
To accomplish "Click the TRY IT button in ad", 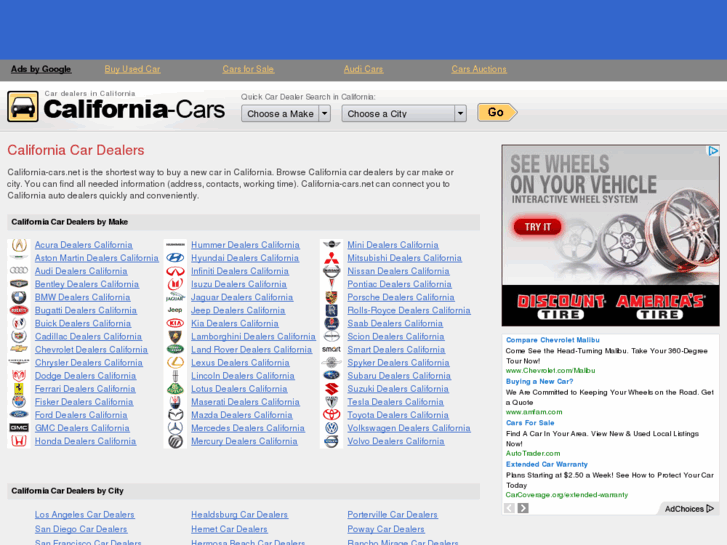I will [538, 227].
